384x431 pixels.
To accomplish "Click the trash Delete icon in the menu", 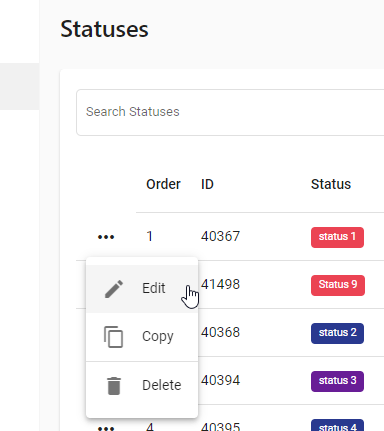I will coord(114,386).
